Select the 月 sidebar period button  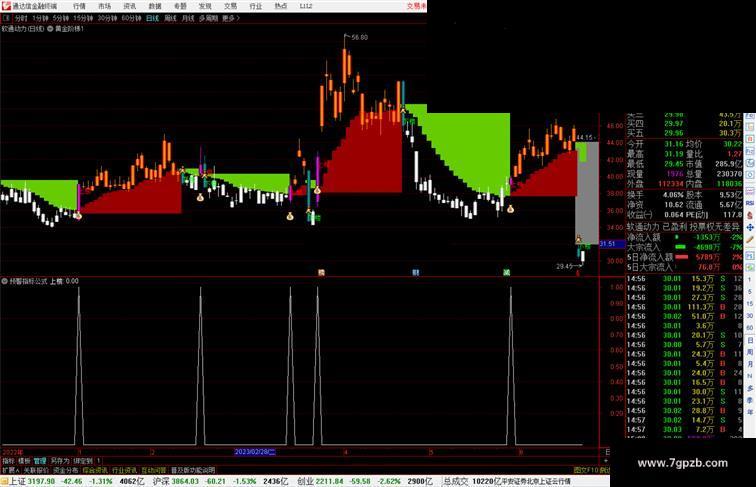(750, 364)
